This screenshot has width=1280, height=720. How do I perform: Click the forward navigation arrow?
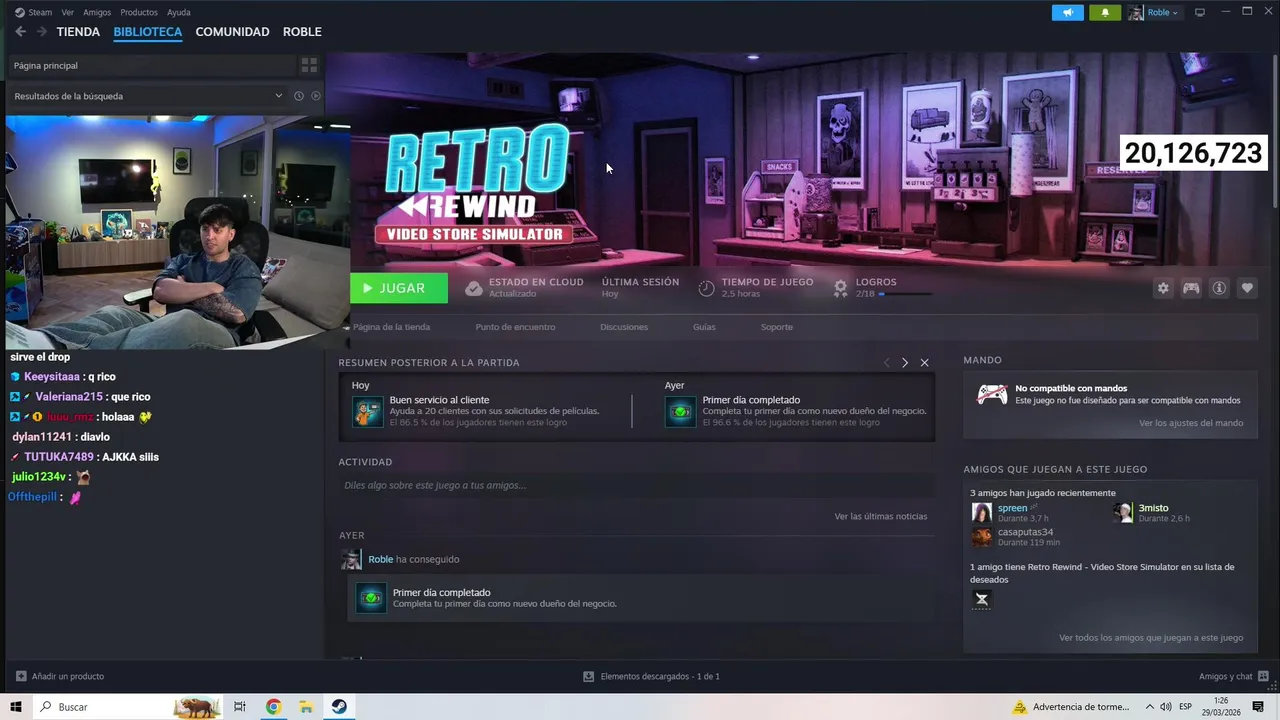click(x=42, y=32)
